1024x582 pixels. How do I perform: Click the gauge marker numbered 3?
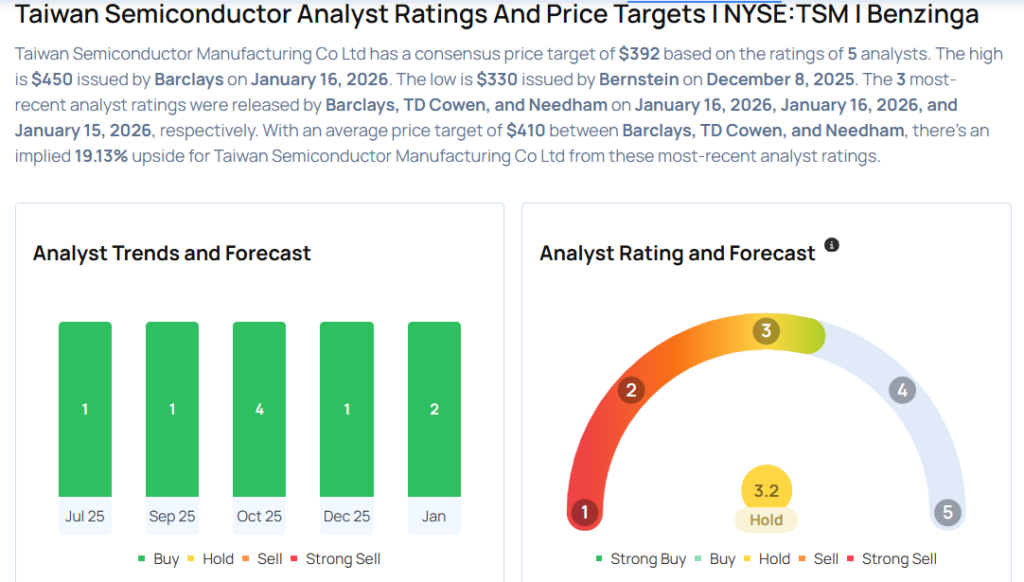pyautogui.click(x=766, y=331)
